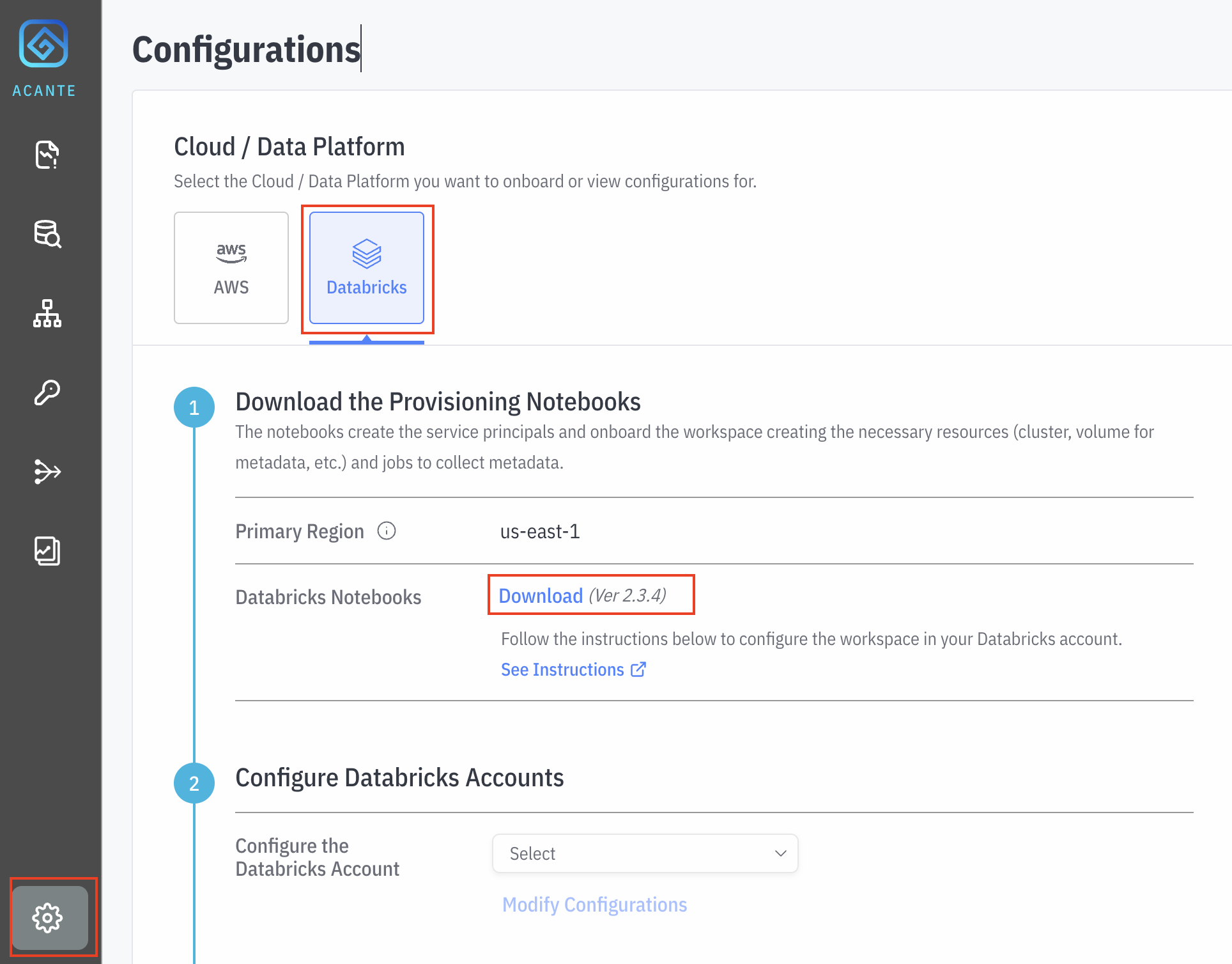This screenshot has width=1232, height=964.
Task: Select the AWS platform card
Action: pyautogui.click(x=231, y=268)
